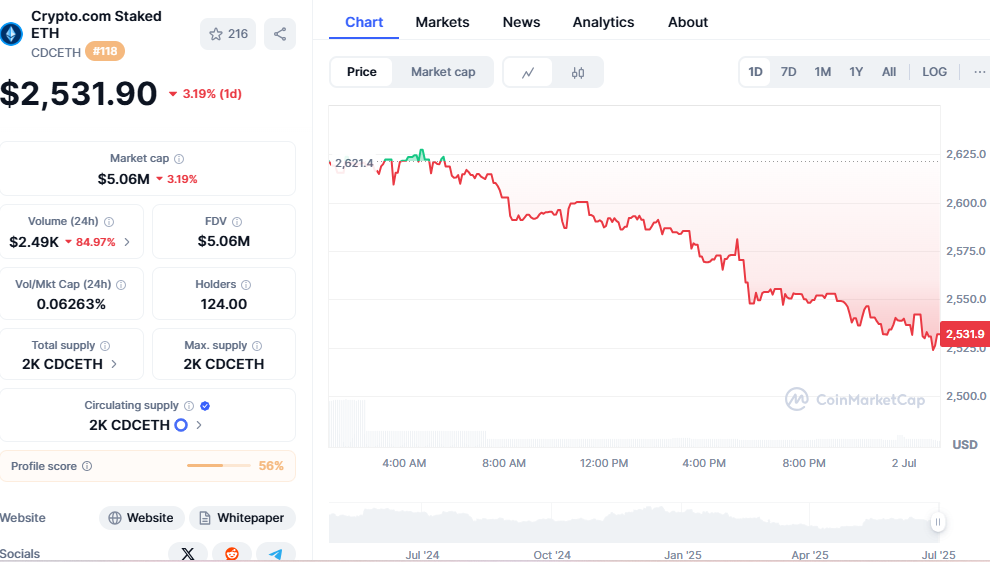Switch chart to Market cap
Viewport: 990px width, 562px height.
pyautogui.click(x=443, y=72)
